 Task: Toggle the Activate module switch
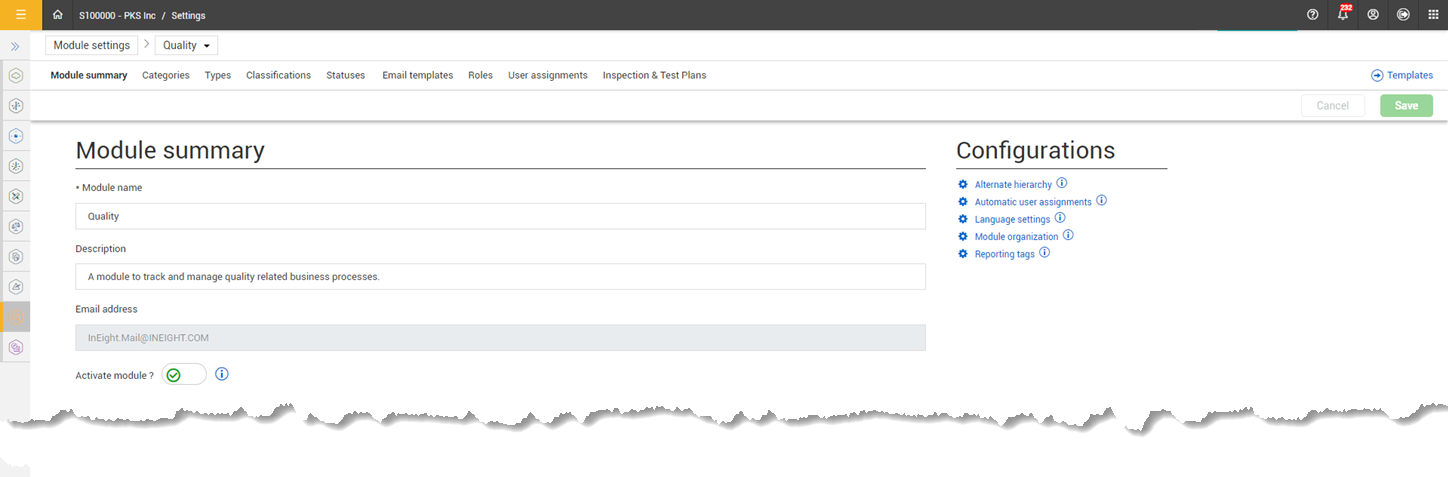tap(184, 375)
